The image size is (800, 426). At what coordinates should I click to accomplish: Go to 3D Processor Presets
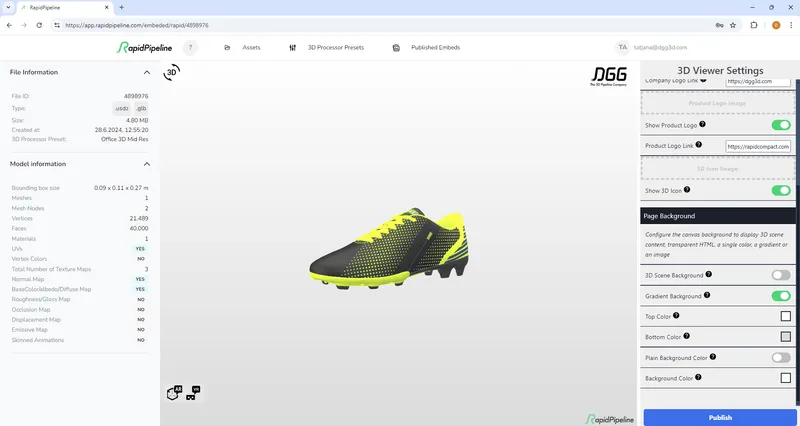(326, 47)
